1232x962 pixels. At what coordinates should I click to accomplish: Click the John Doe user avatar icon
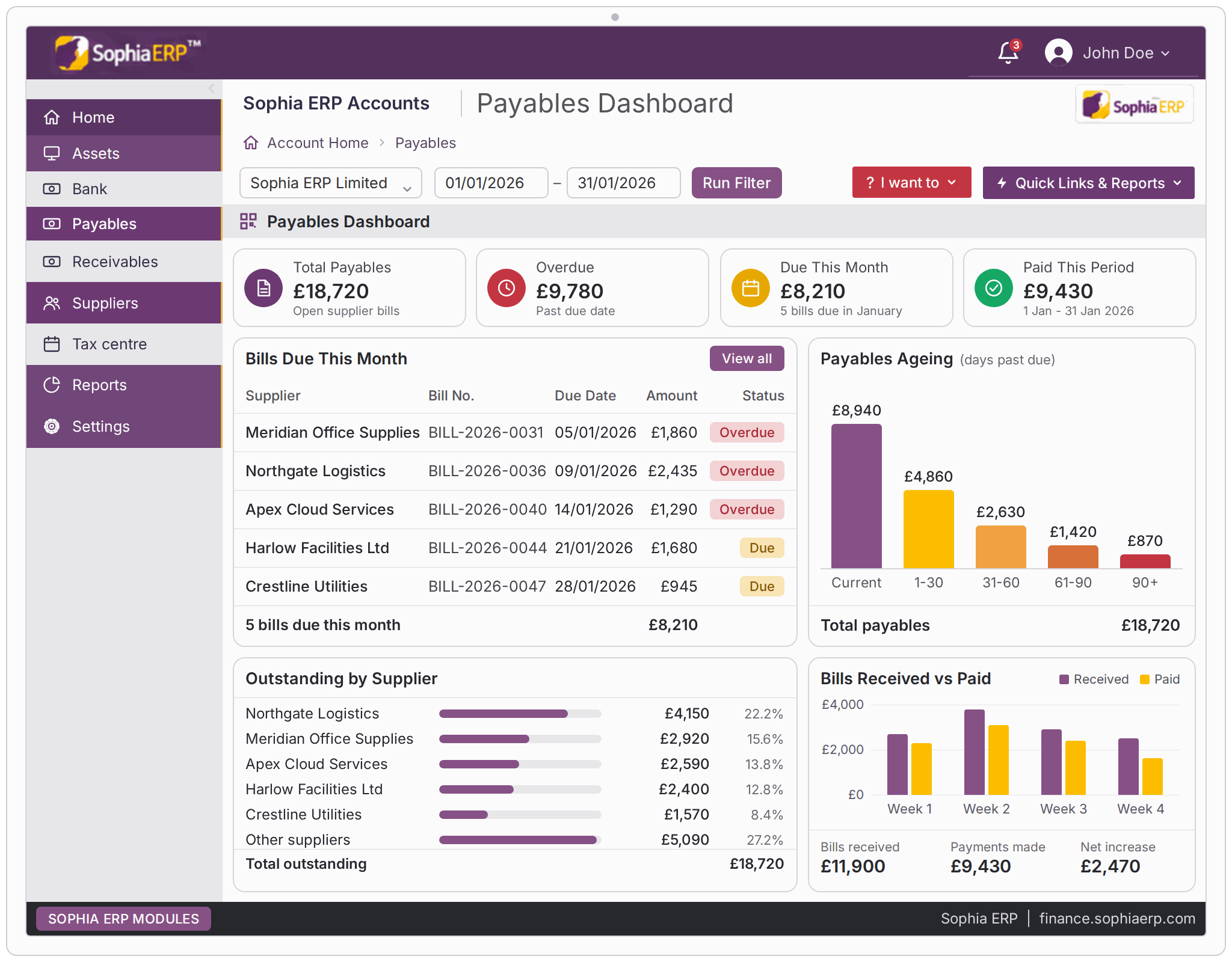point(1058,53)
